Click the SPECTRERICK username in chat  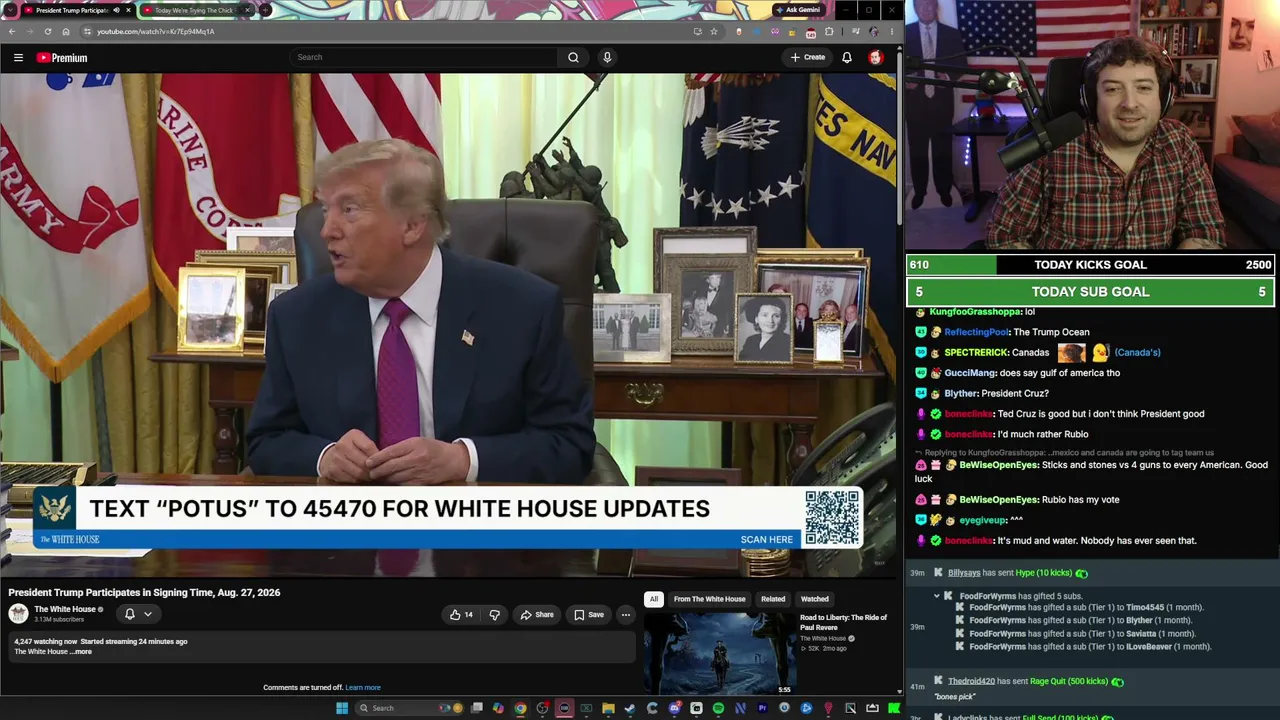coord(976,353)
